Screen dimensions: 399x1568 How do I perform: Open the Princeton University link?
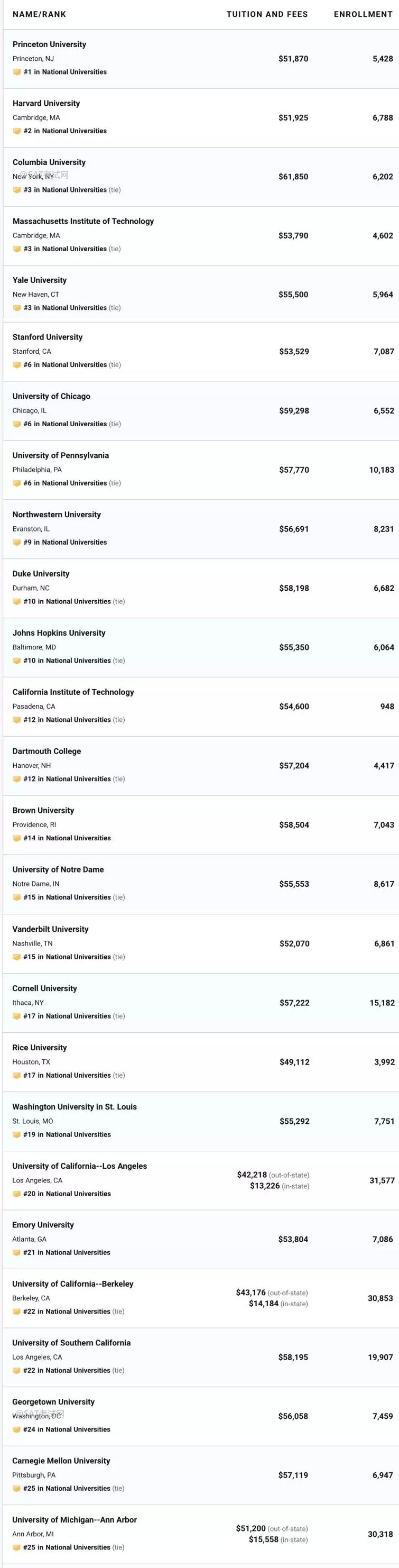pos(49,44)
